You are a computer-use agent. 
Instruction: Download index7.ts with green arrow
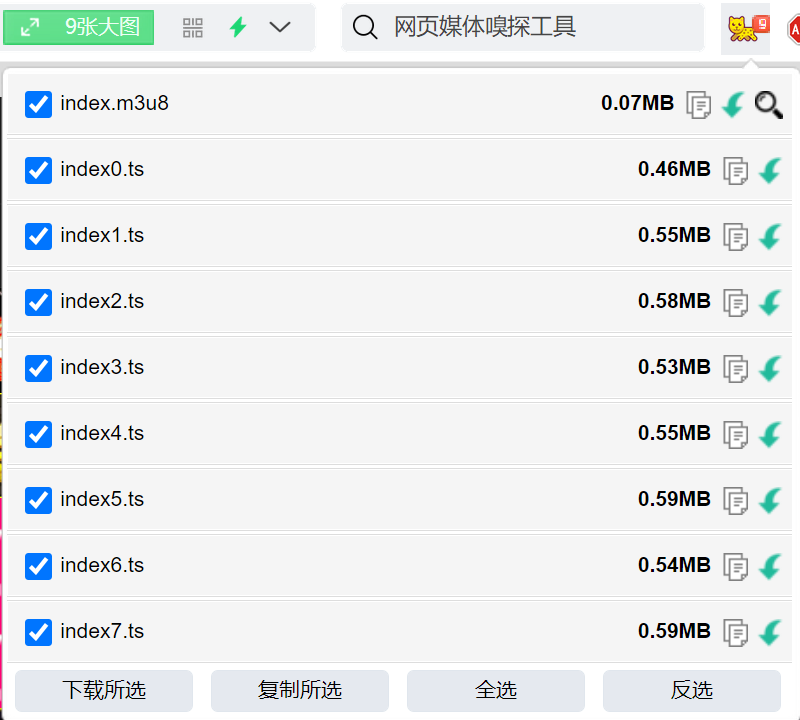[x=770, y=633]
